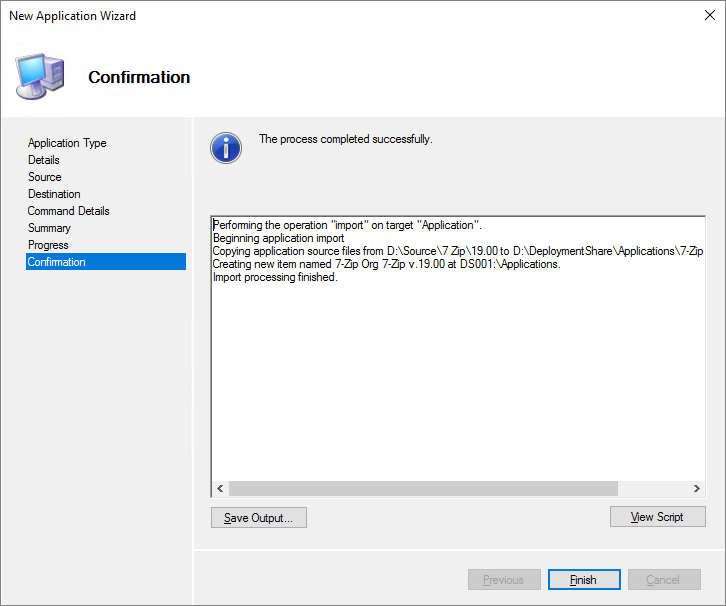Open the Summary step
The image size is (726, 606).
49,228
